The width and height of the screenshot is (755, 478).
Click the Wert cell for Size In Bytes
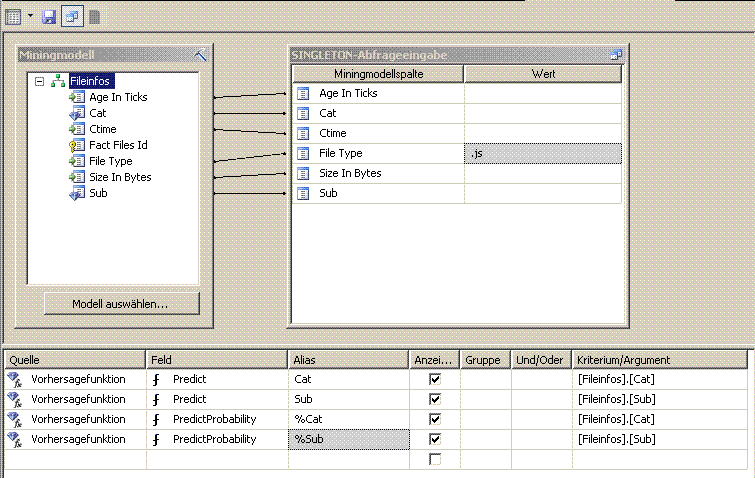[543, 173]
